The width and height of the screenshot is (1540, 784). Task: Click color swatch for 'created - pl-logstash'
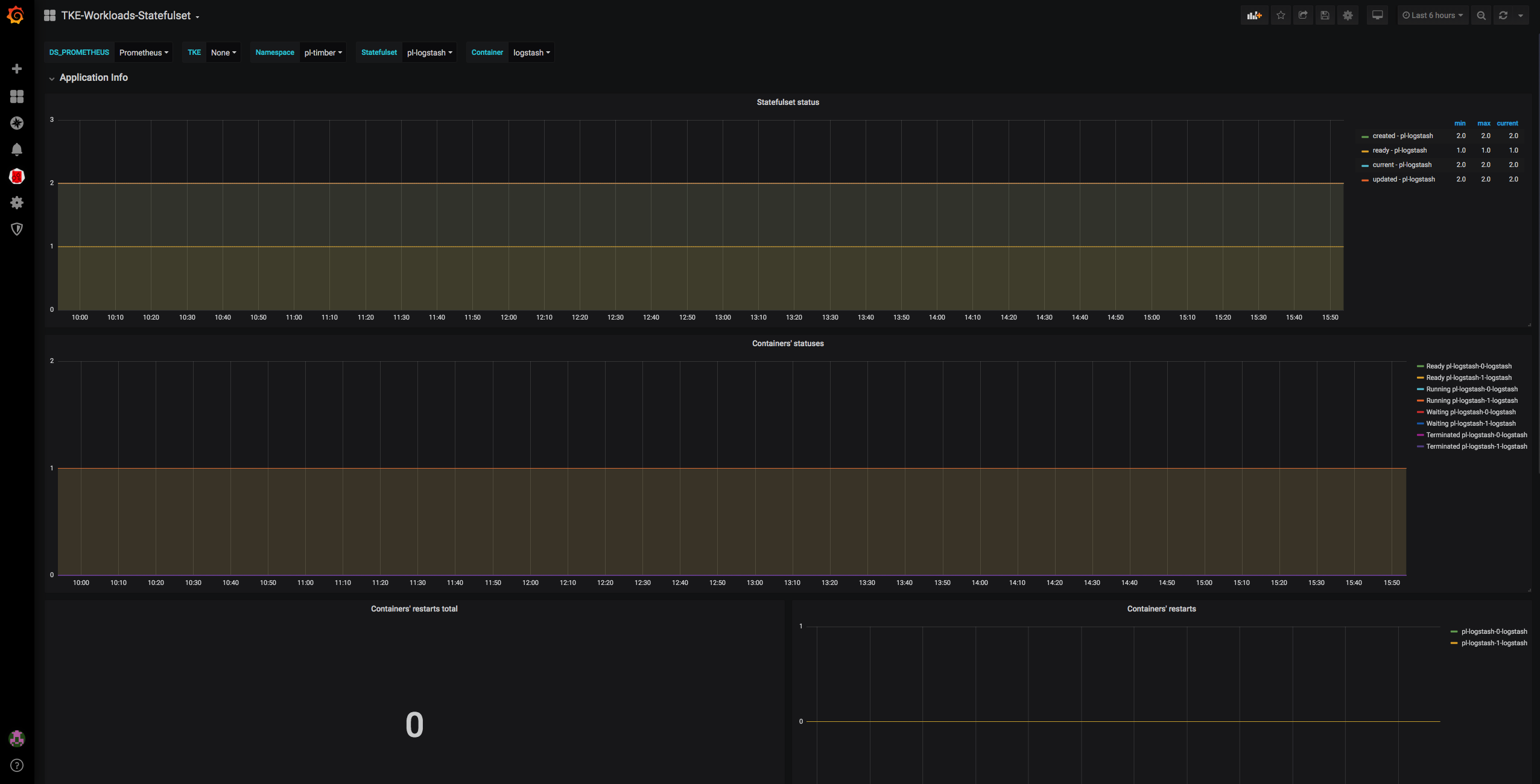click(x=1364, y=137)
